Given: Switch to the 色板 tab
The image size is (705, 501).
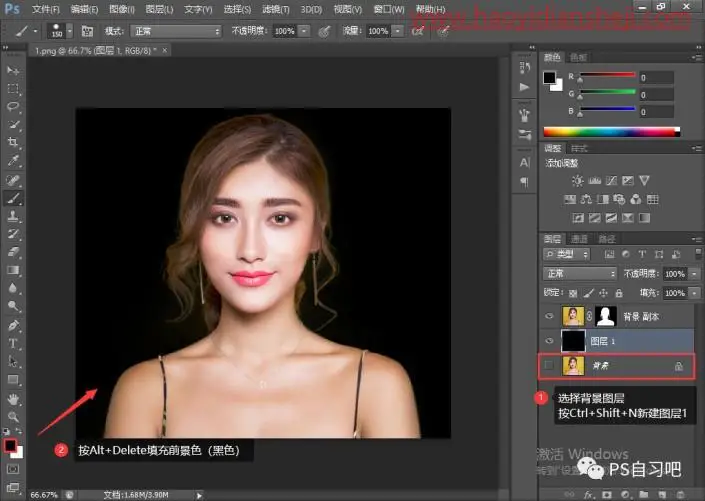Looking at the screenshot, I should (x=578, y=57).
